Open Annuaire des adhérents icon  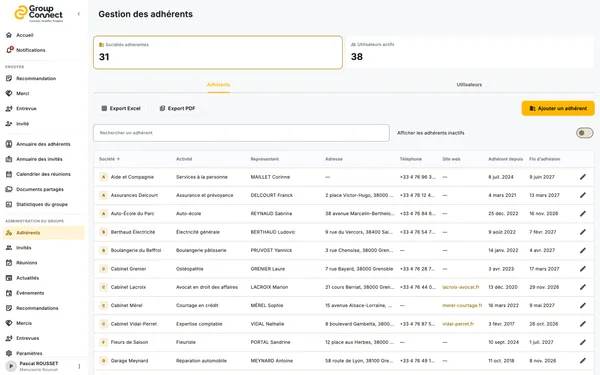coord(9,144)
